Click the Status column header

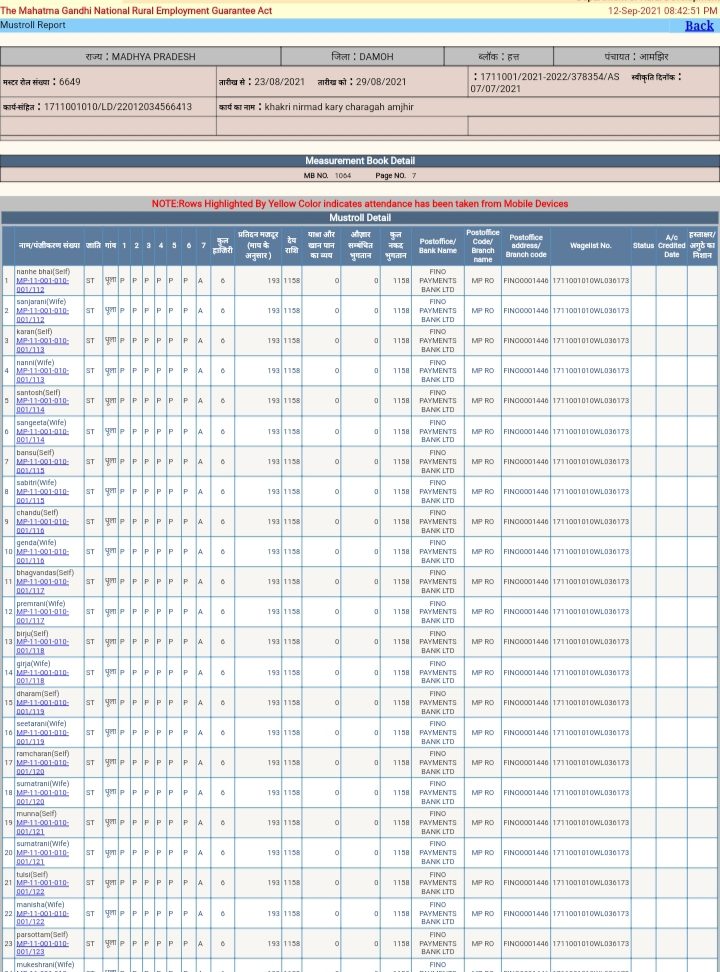643,245
